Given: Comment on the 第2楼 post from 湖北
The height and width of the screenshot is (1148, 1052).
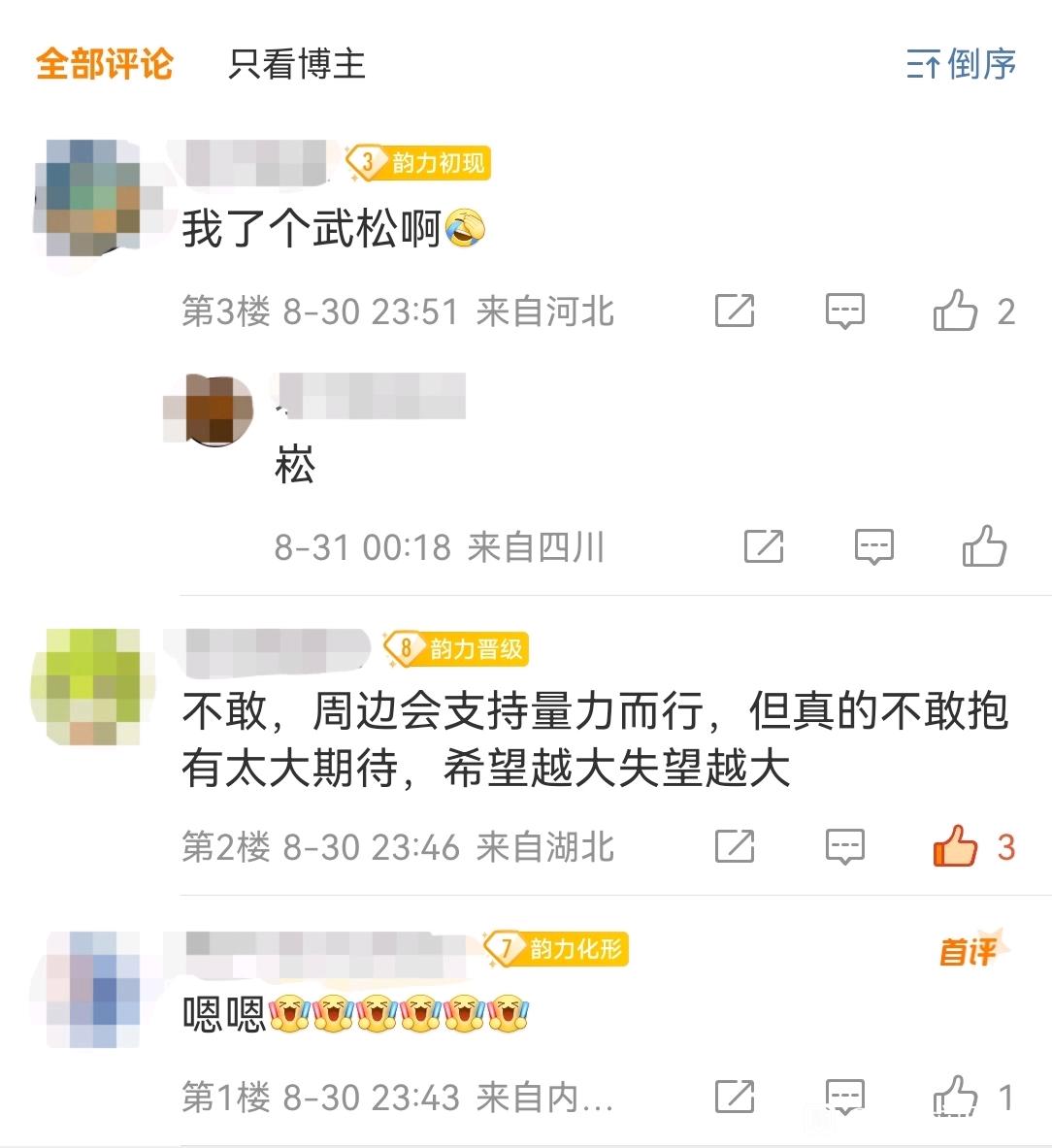Looking at the screenshot, I should 845,846.
